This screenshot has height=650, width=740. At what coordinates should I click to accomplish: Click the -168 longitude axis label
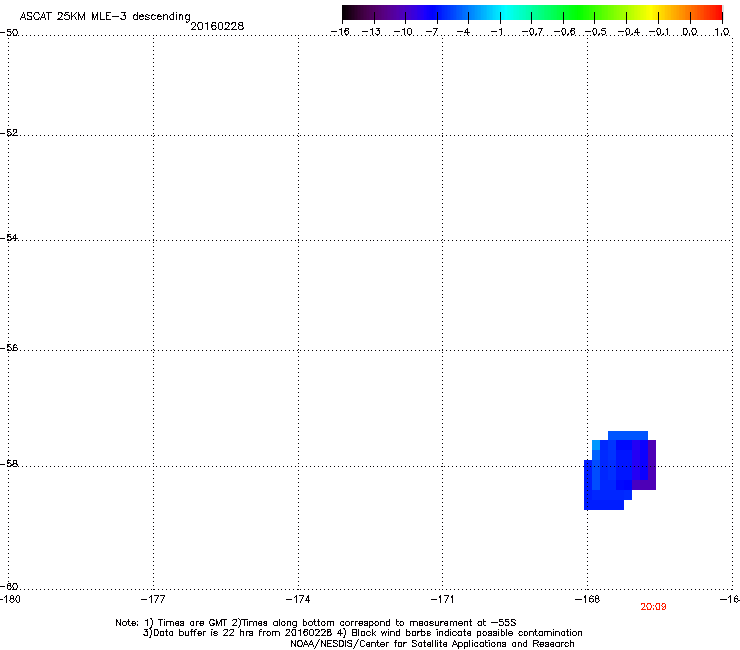click(587, 599)
